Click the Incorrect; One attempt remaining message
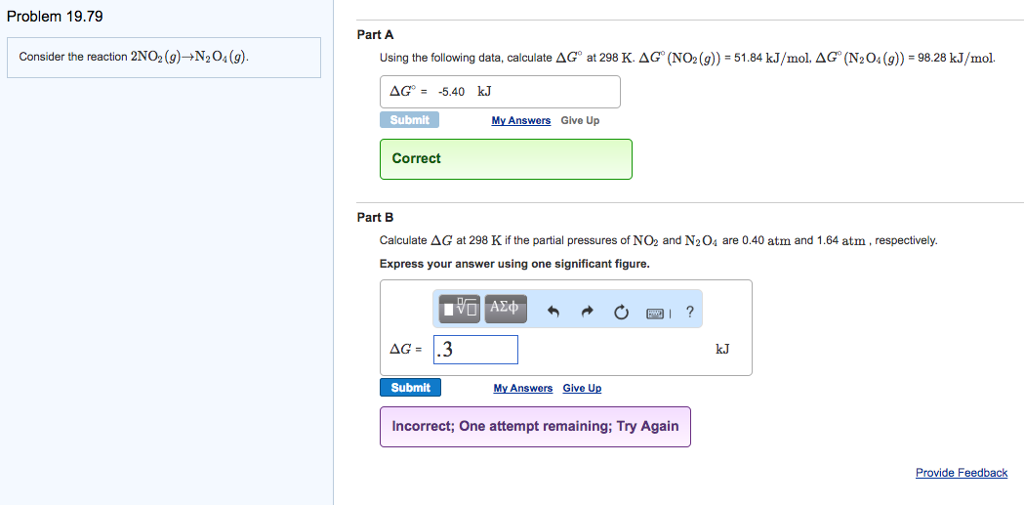 (535, 426)
